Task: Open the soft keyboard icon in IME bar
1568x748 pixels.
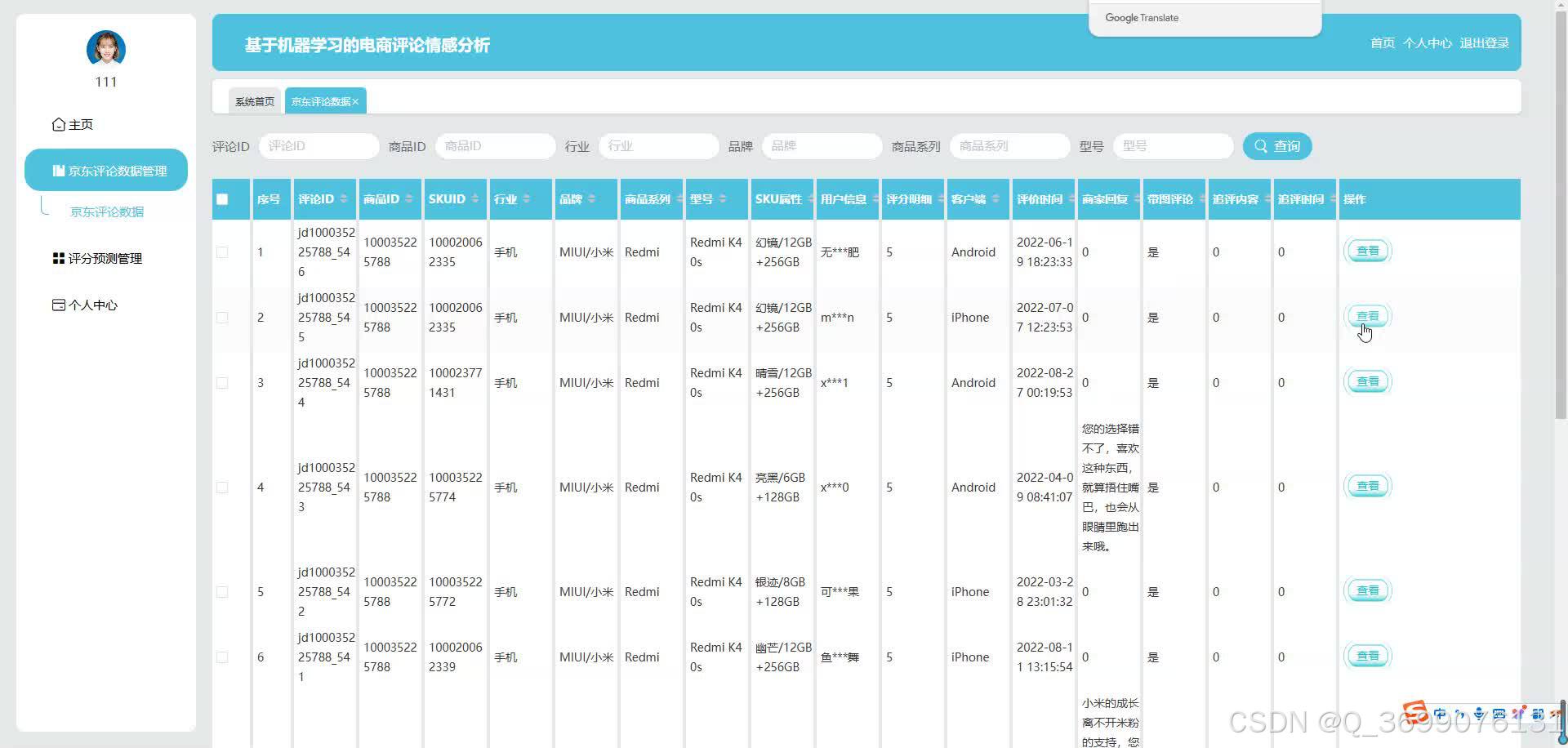Action: 1499,715
